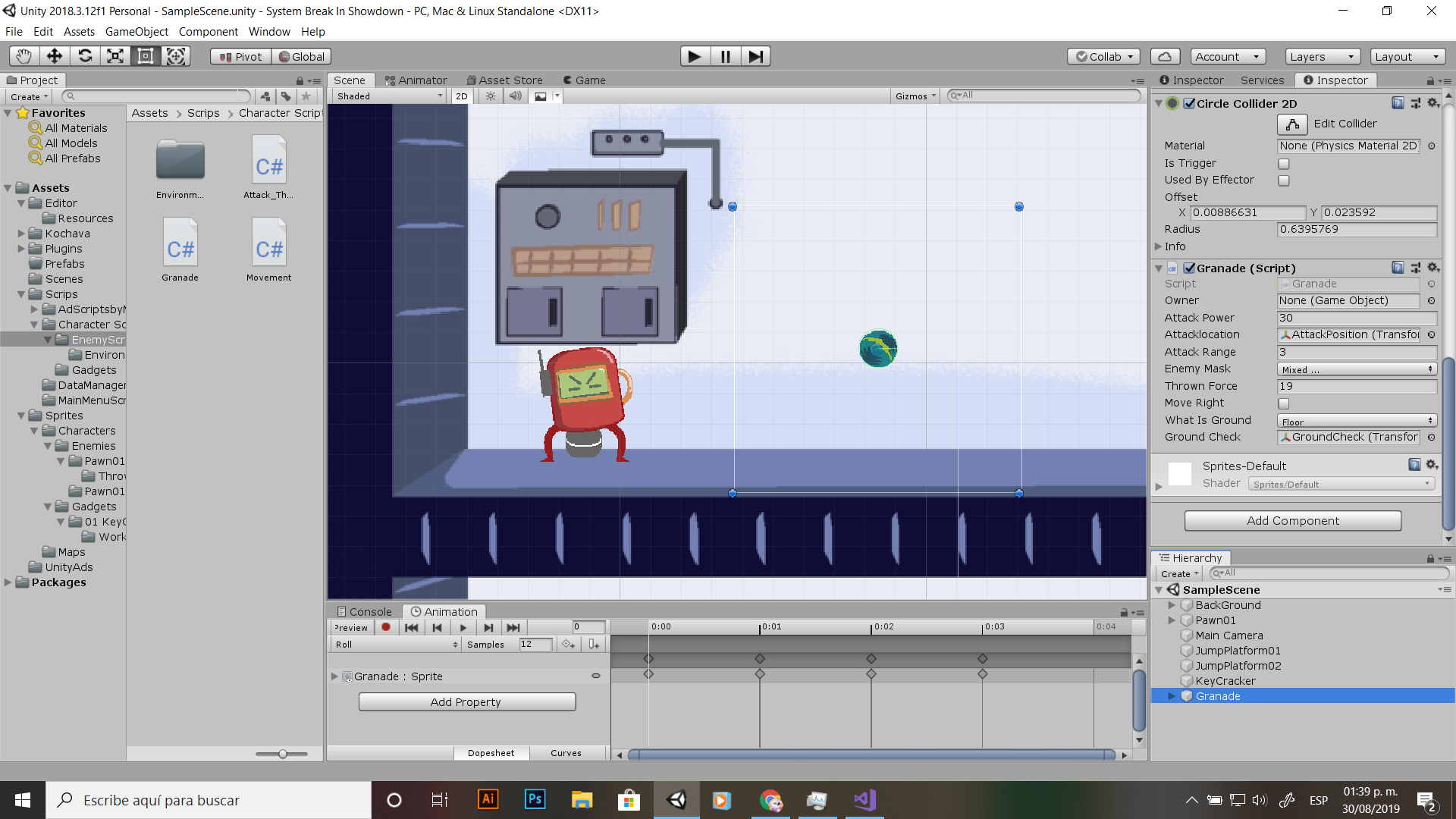The width and height of the screenshot is (1456, 819).
Task: Click the cloud services icon
Action: [x=1165, y=56]
